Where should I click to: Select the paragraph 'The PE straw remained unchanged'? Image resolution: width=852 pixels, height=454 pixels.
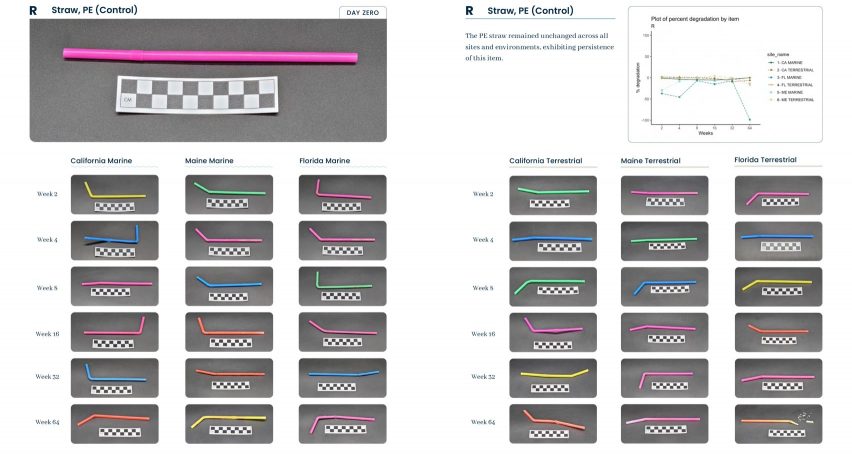(x=540, y=47)
